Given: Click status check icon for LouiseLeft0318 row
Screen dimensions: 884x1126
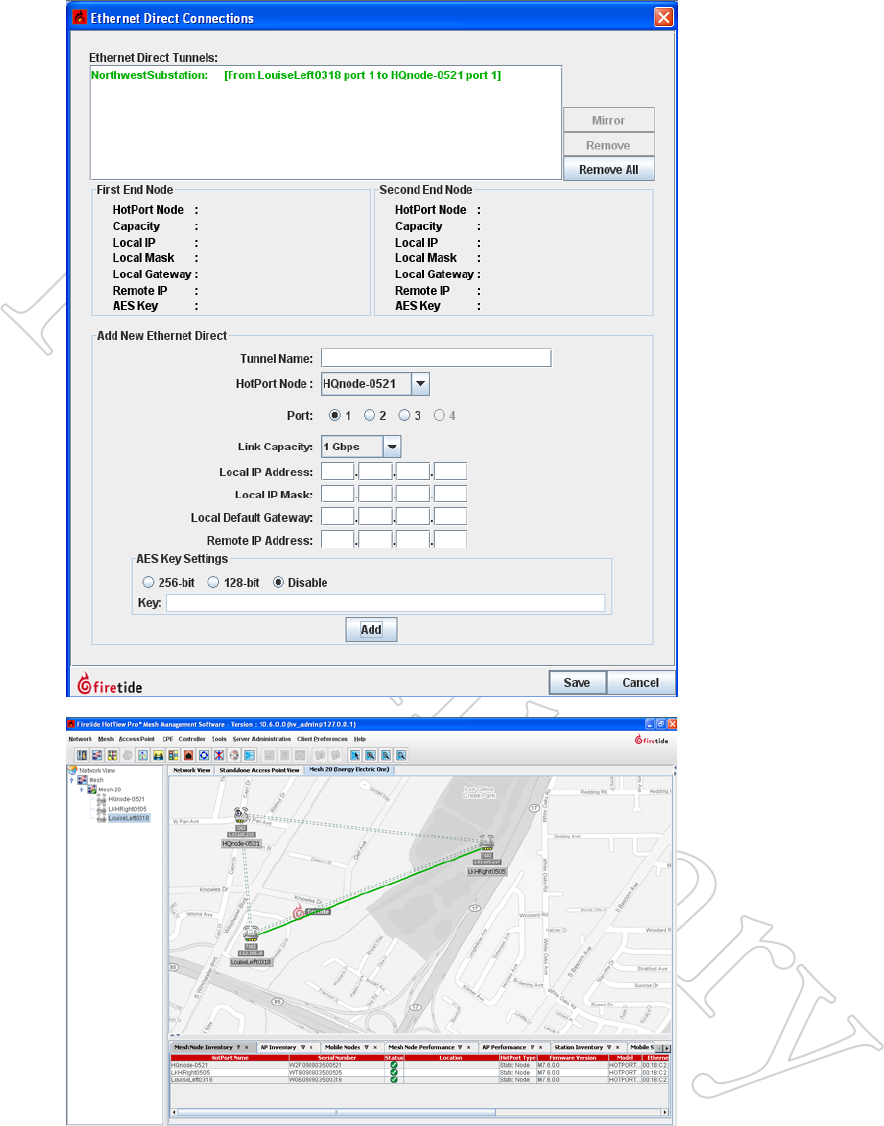Looking at the screenshot, I should [x=394, y=1079].
